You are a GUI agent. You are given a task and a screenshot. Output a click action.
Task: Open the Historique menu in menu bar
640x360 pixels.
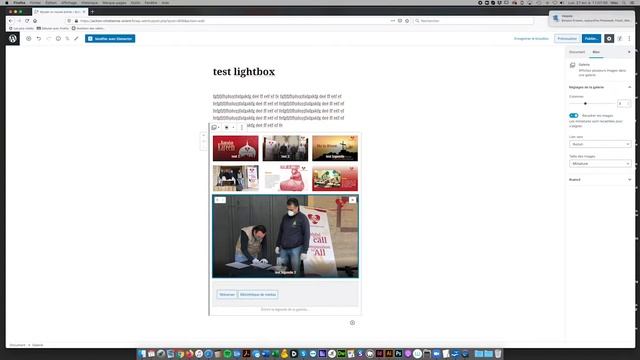[x=89, y=2]
